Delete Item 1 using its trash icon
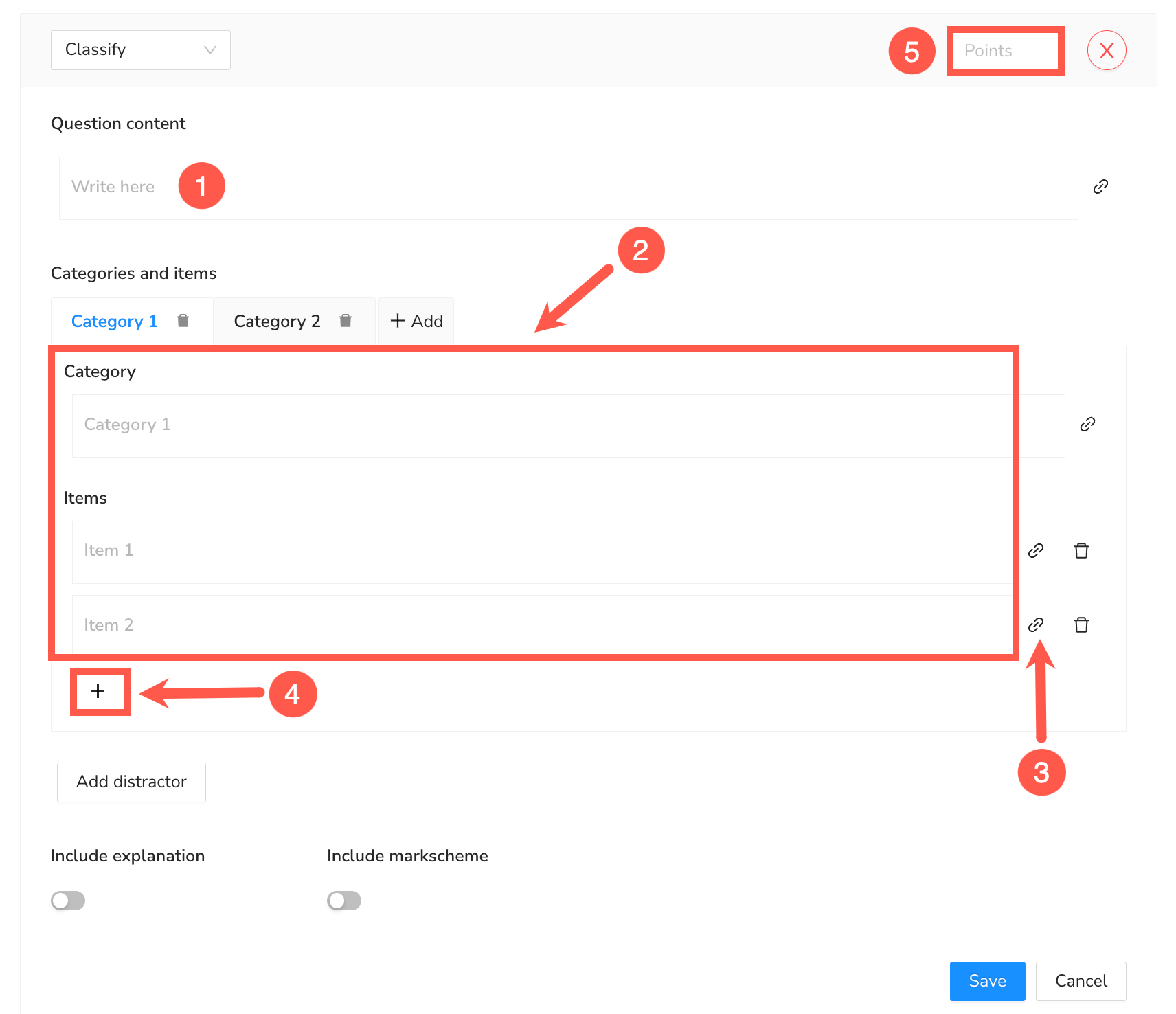The image size is (1176, 1014). (1081, 551)
